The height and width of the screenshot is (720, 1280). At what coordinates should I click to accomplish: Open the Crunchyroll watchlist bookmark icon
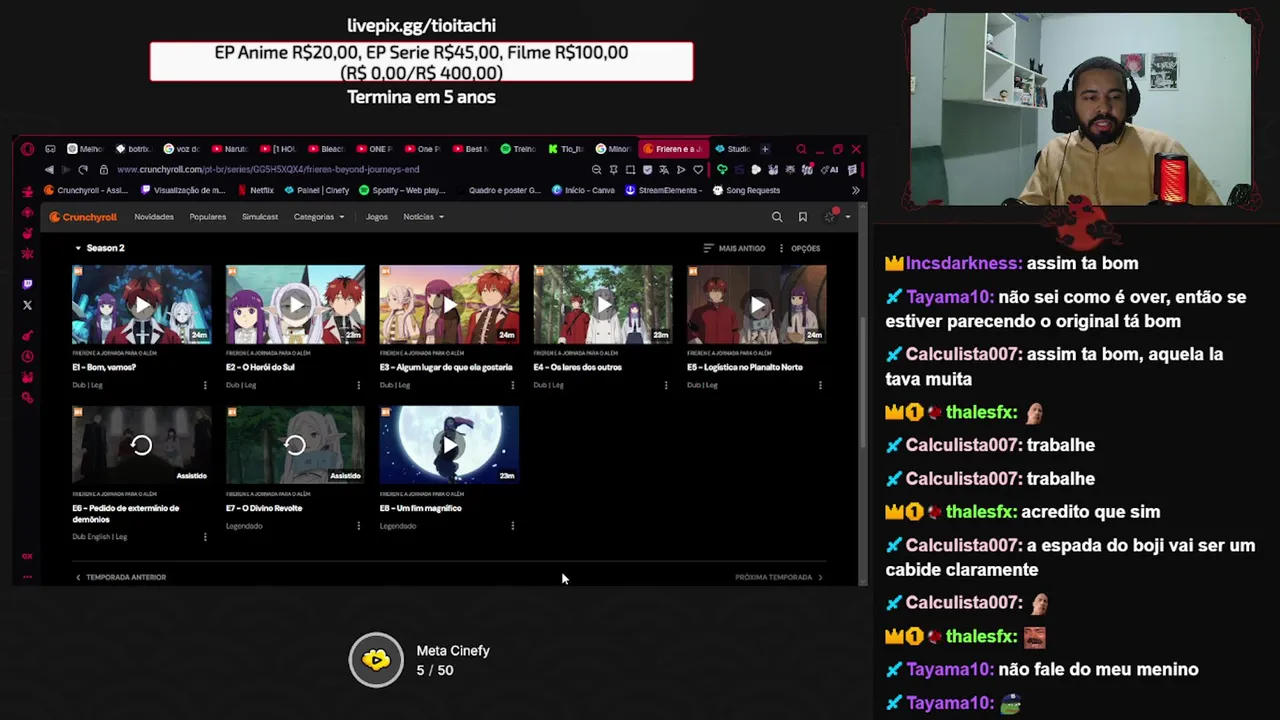802,217
